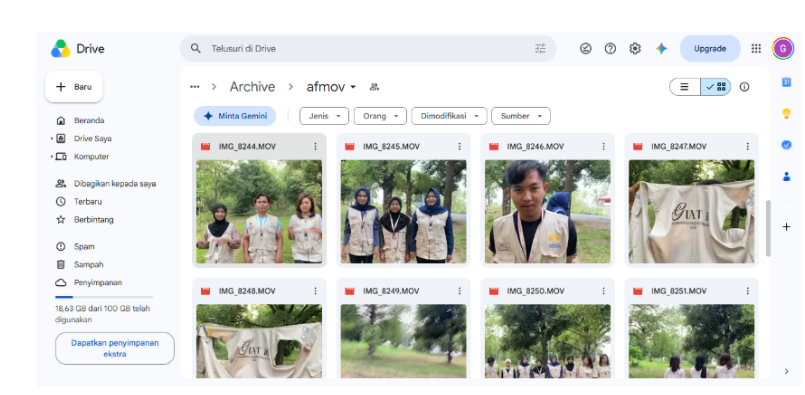Open shared folder people icon beside afmov
805x395 pixels.
pyautogui.click(x=374, y=87)
